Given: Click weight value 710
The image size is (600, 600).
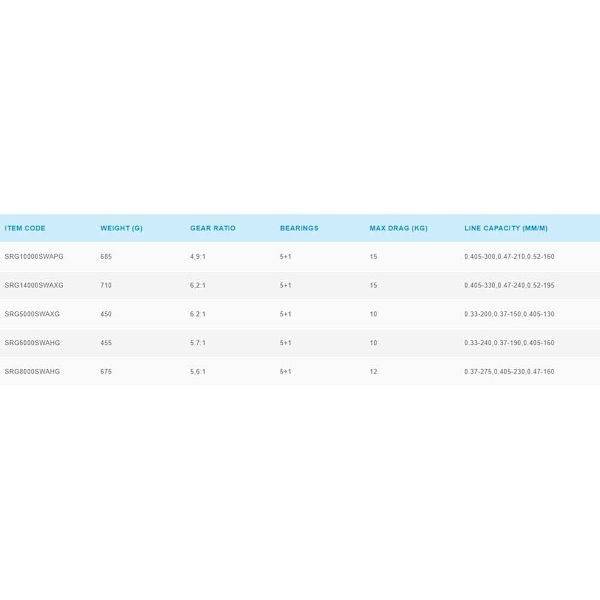Looking at the screenshot, I should pyautogui.click(x=106, y=285).
